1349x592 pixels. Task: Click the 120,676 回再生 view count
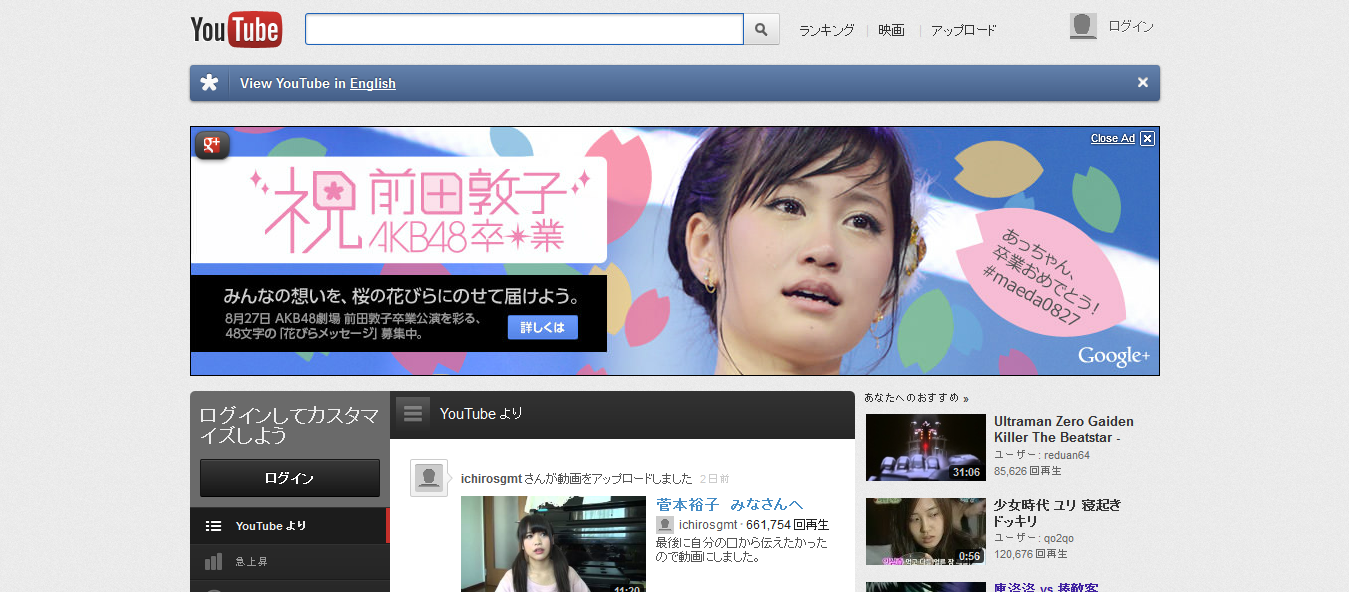(x=1031, y=554)
